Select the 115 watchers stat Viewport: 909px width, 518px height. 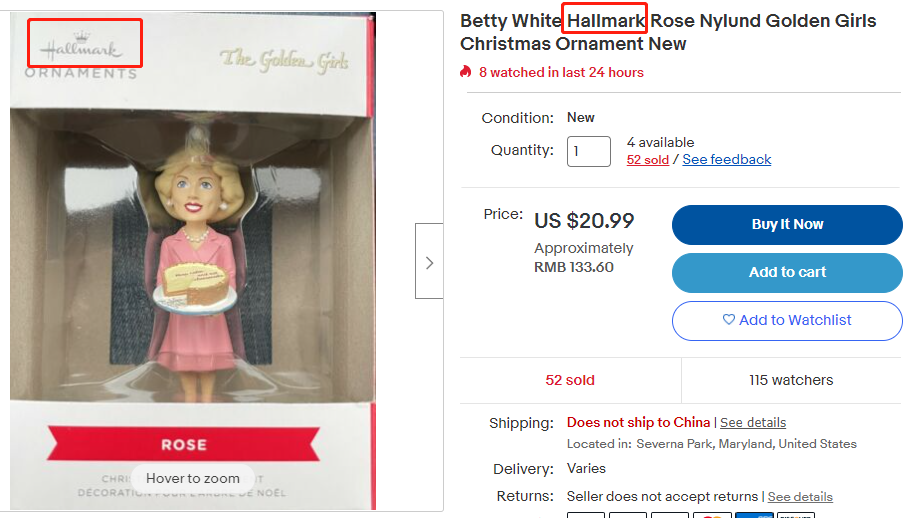coord(791,380)
